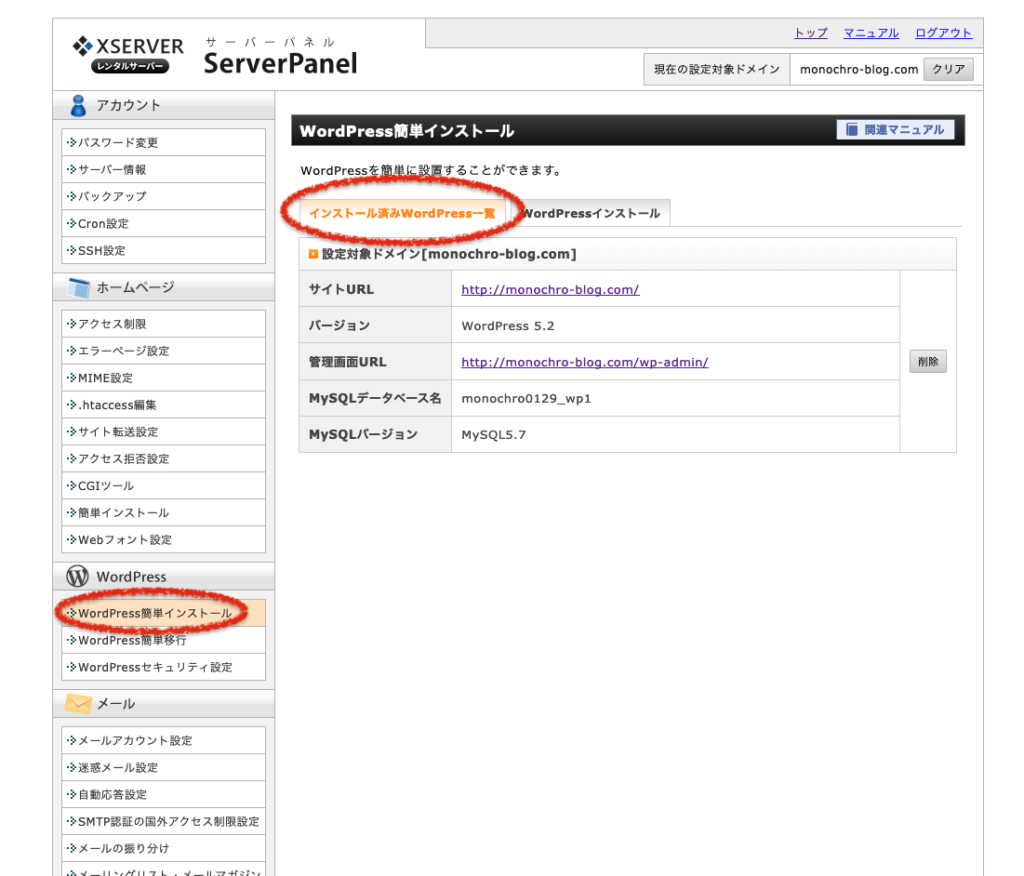This screenshot has width=1024, height=876.
Task: Click the 設定対象ドメイン[monochro-blog.com] heading
Action: [x=449, y=254]
